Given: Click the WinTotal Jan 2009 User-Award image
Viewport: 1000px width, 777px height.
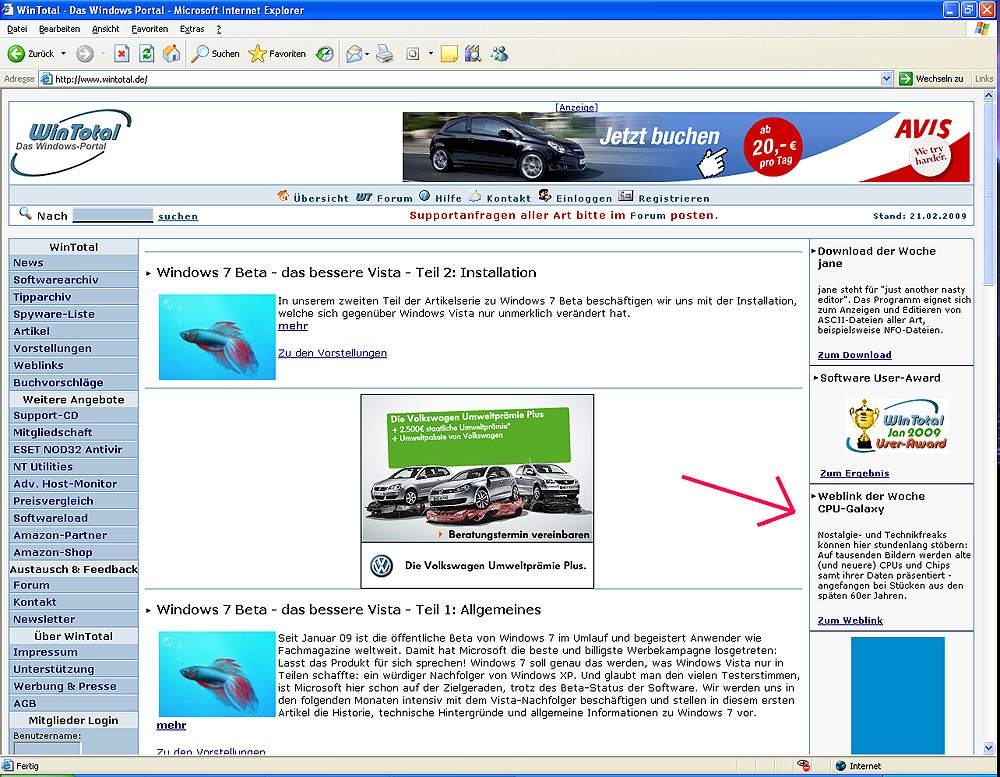Looking at the screenshot, I should 897,426.
